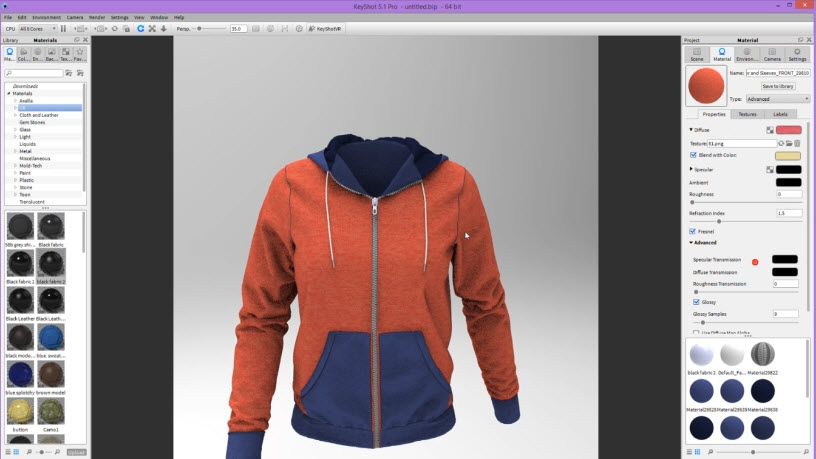Select the Miscellaneous category

(x=35, y=158)
